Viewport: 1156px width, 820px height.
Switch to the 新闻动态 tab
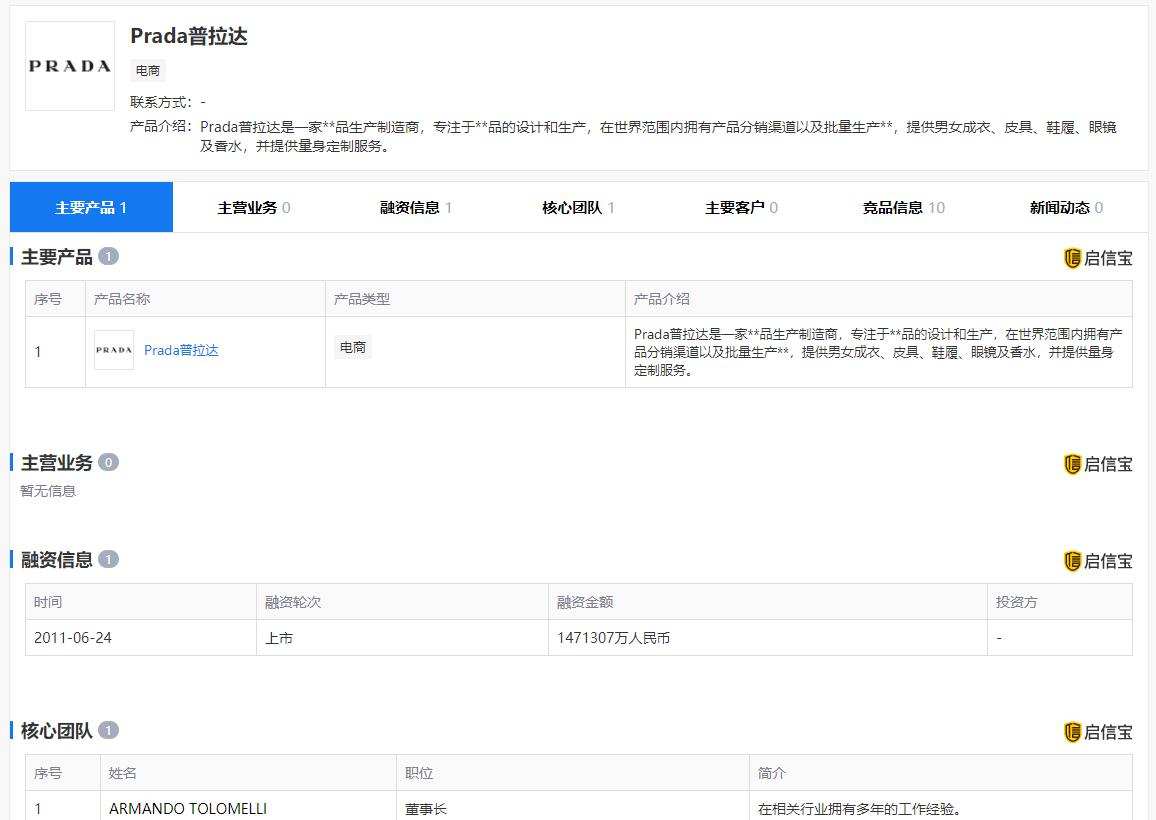click(x=1066, y=208)
